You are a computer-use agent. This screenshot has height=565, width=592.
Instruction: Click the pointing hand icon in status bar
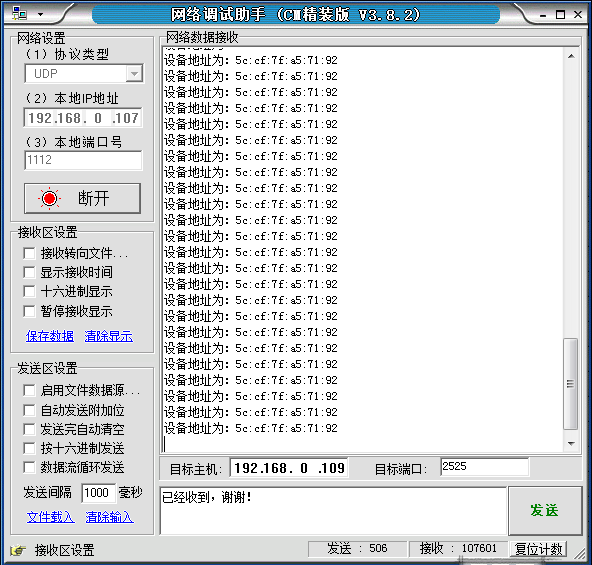[18, 550]
